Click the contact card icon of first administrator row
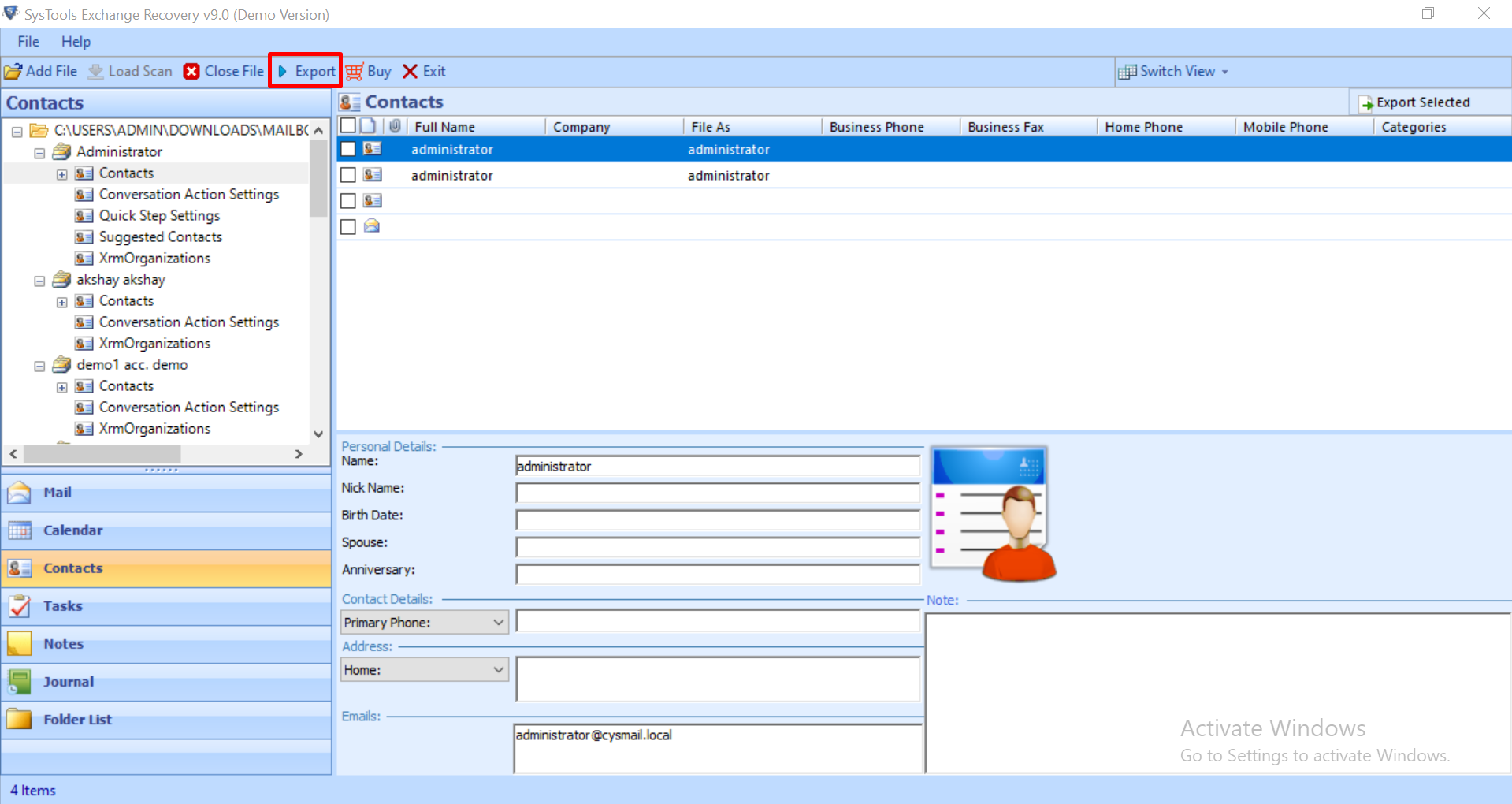The height and width of the screenshot is (804, 1512). pos(373,149)
